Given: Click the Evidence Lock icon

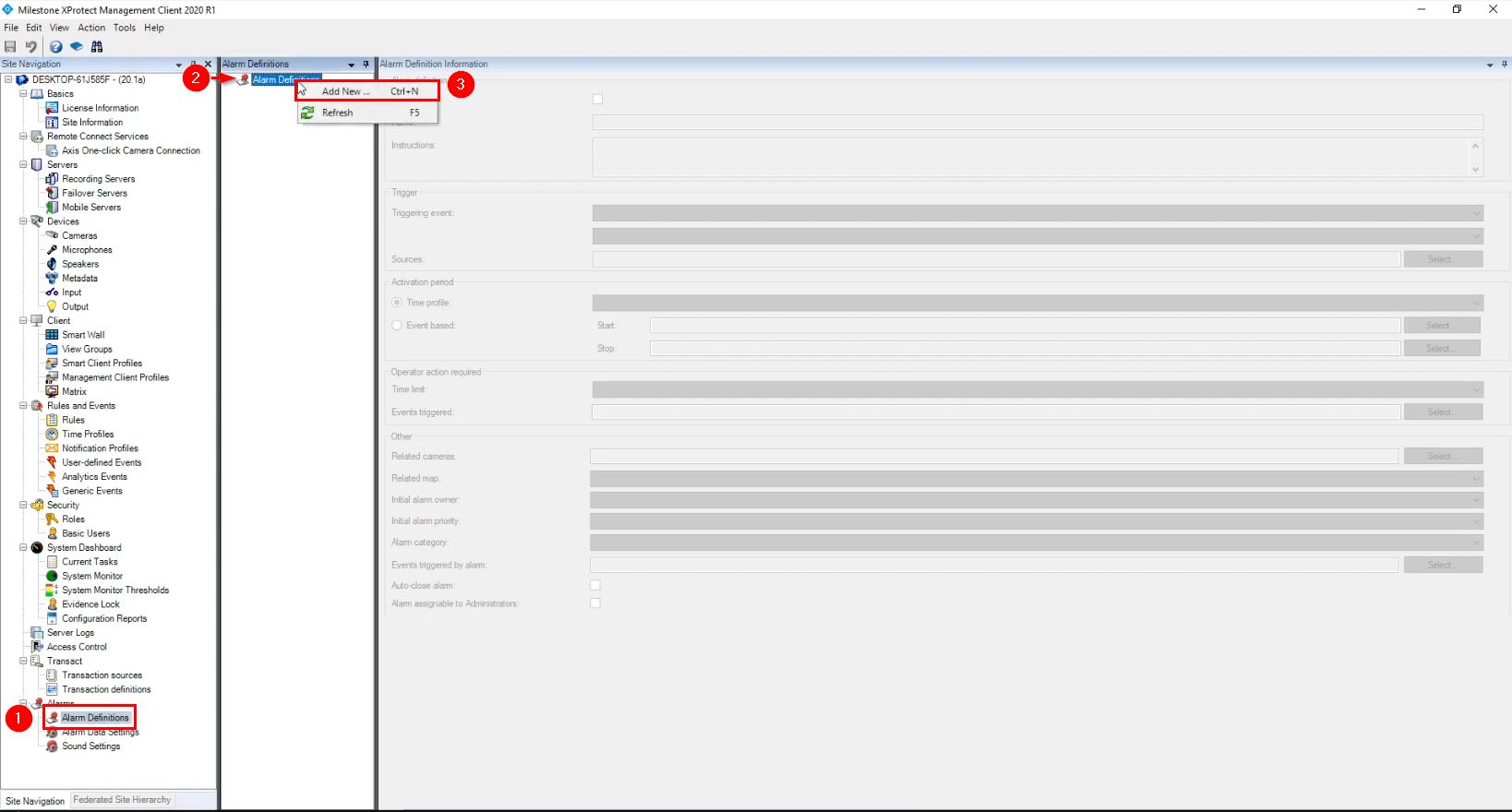Looking at the screenshot, I should (53, 604).
